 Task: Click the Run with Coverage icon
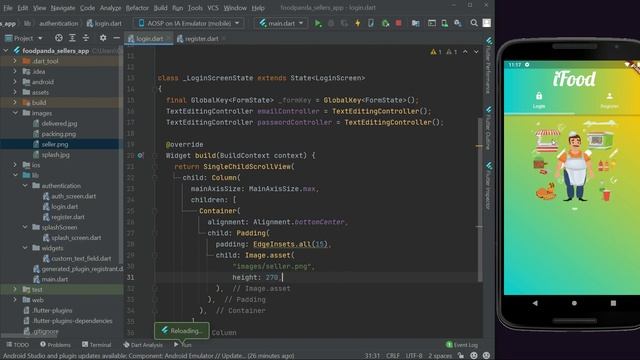[x=344, y=23]
